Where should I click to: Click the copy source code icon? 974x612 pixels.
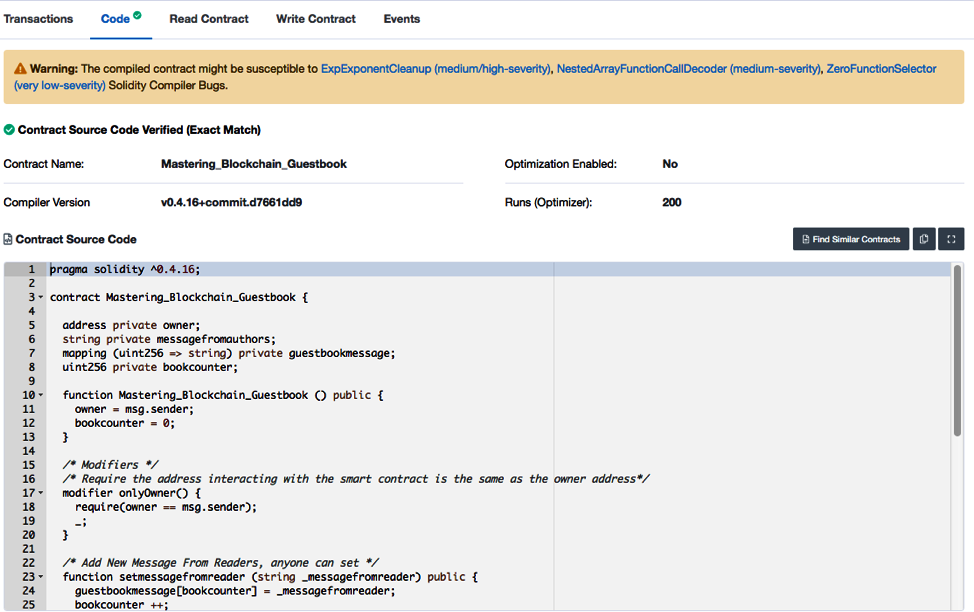(924, 239)
